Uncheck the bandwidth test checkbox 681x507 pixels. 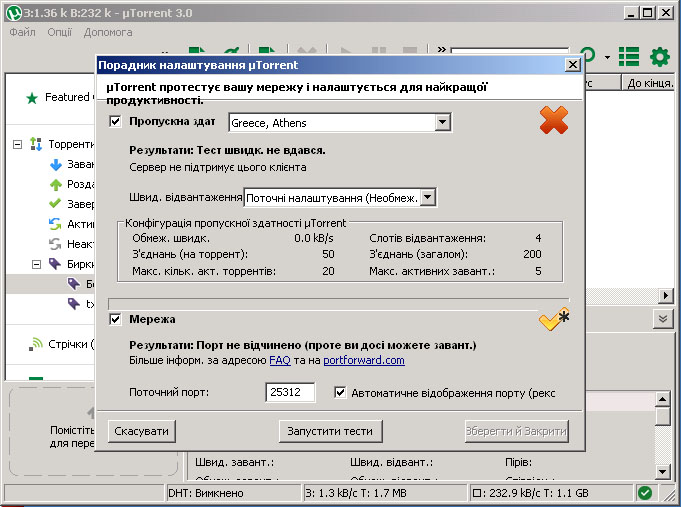(x=115, y=121)
